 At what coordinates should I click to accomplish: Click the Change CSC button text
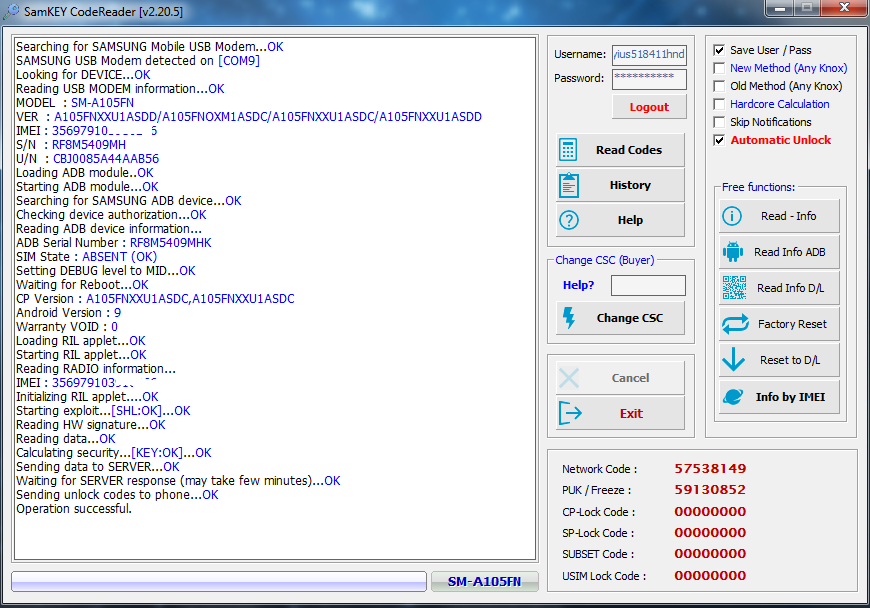tap(630, 318)
